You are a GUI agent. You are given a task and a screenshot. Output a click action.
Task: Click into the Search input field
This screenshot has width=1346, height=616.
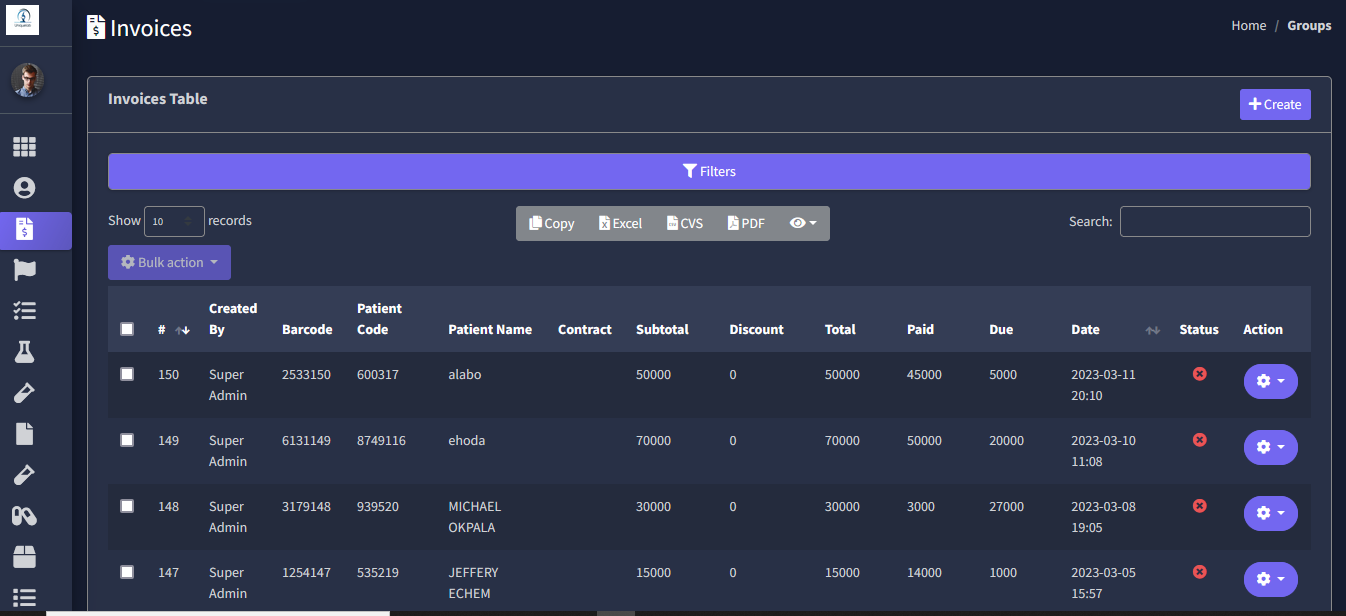1214,221
